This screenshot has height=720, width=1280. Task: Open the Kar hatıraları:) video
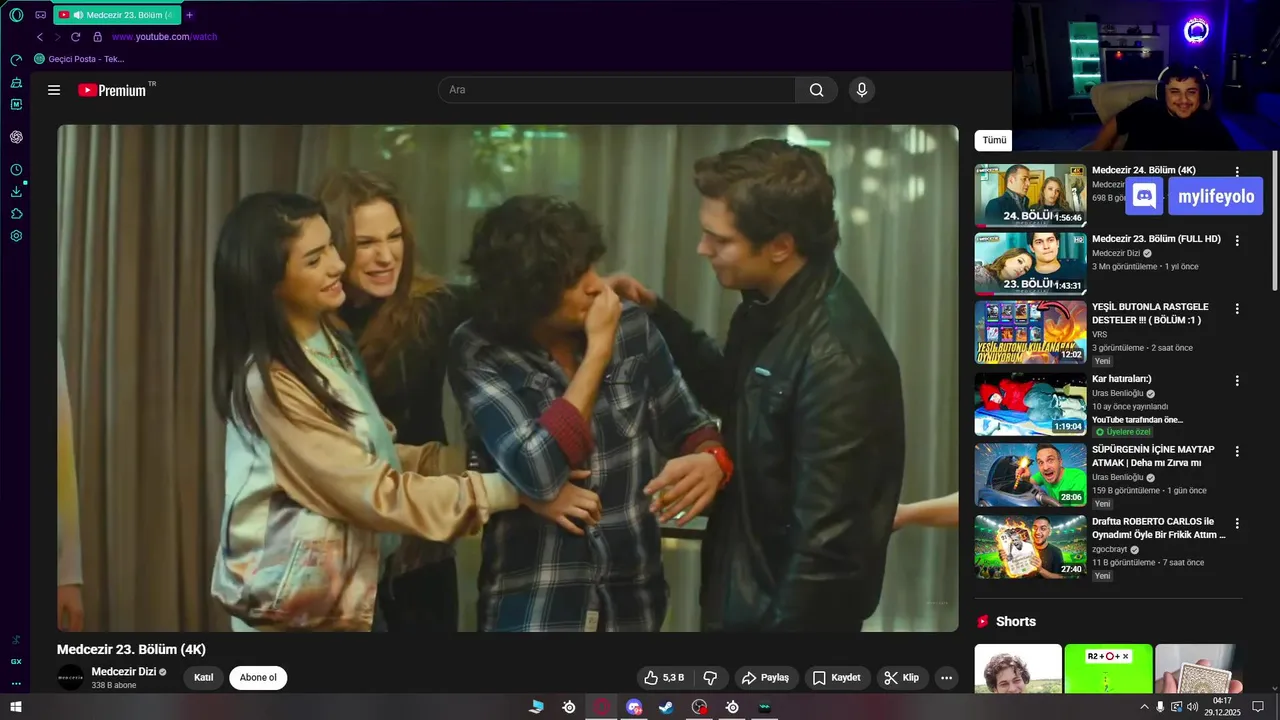click(x=1030, y=405)
